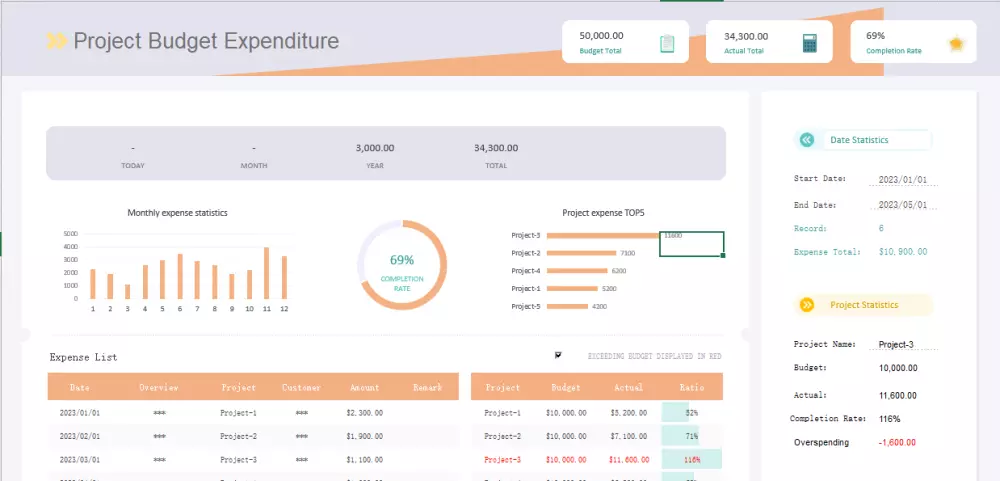Click the red Project-3 row label
Viewport: 1000px width, 481px height.
click(x=503, y=459)
